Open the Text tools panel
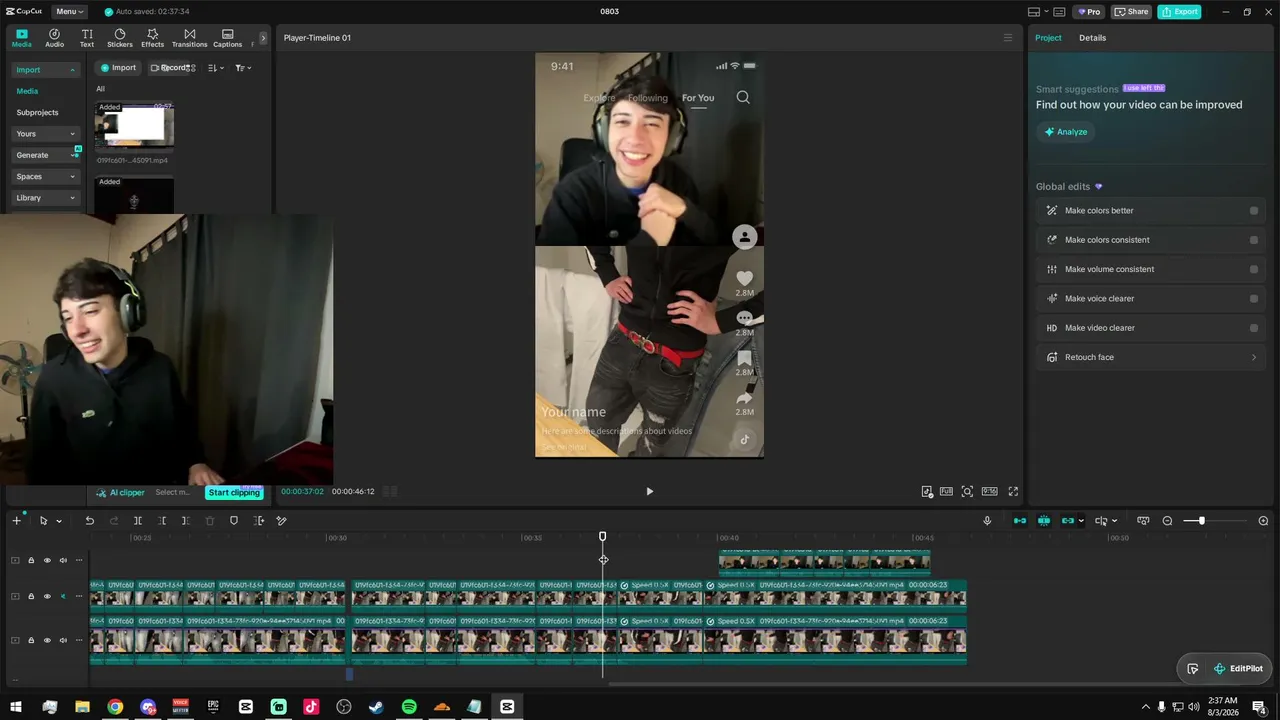 [x=87, y=38]
